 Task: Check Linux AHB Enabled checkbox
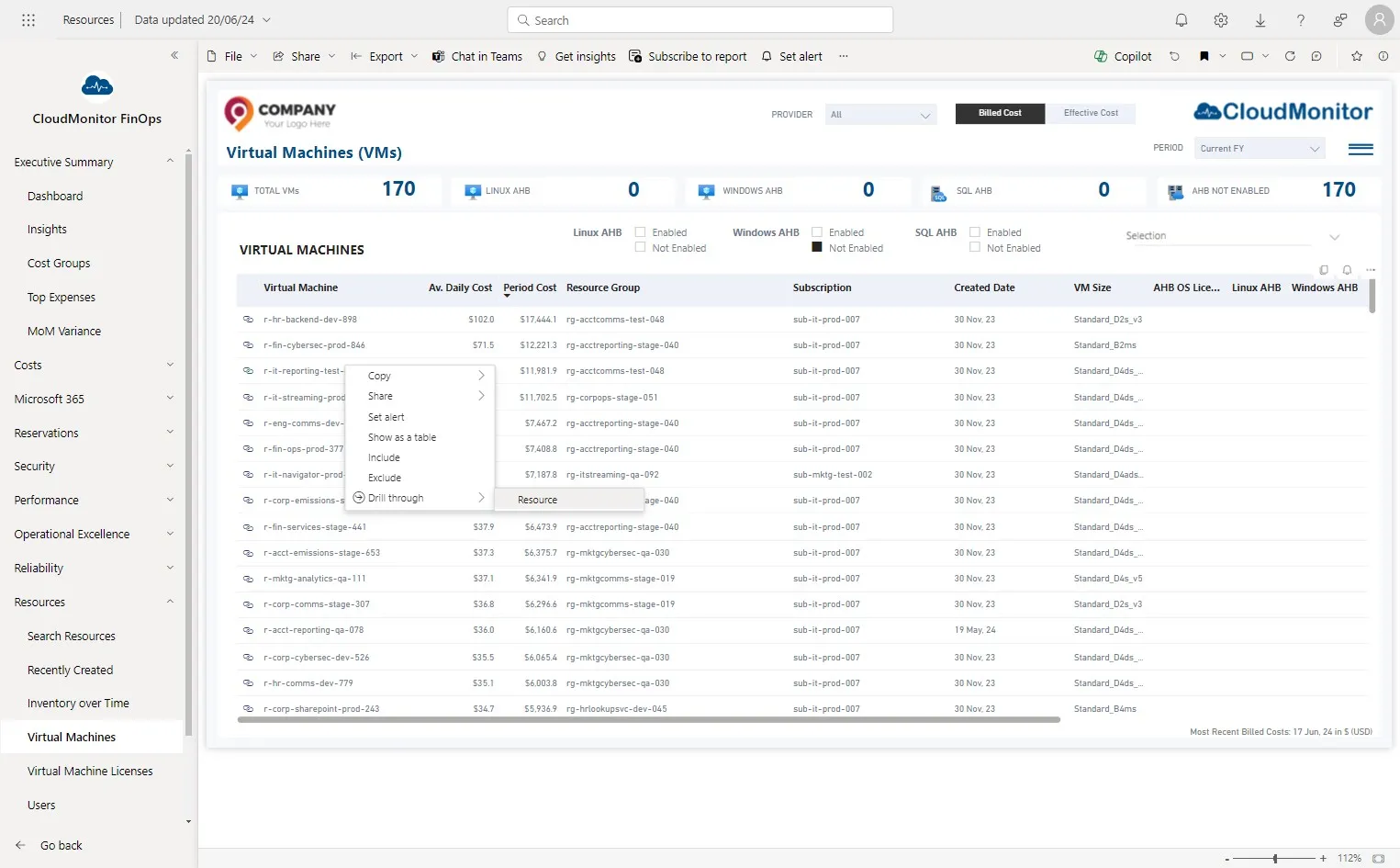tap(641, 232)
